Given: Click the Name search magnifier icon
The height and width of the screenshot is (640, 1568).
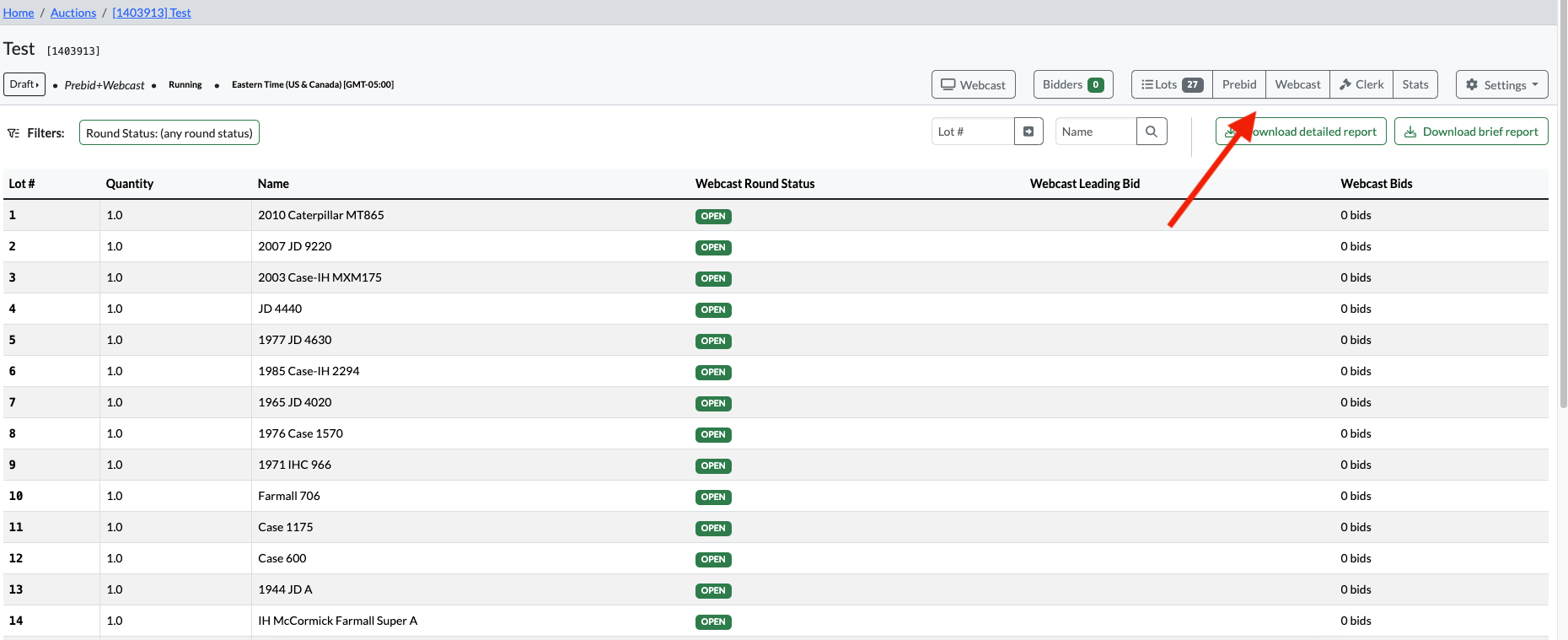Looking at the screenshot, I should click(x=1152, y=132).
